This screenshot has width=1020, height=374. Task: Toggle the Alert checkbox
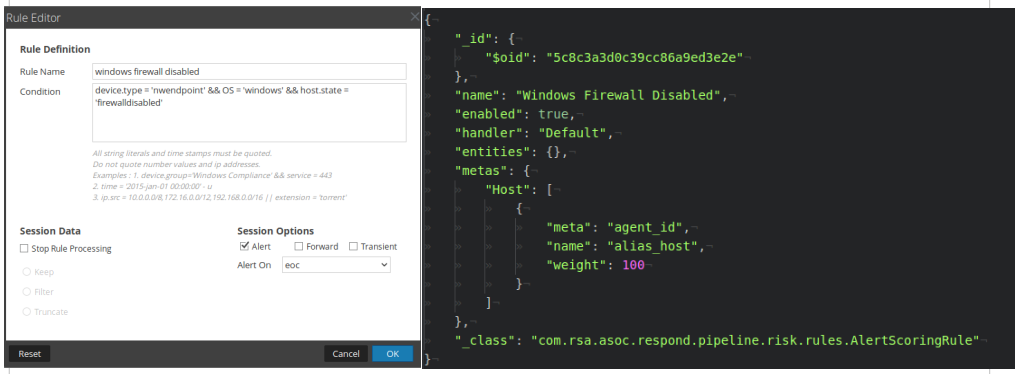pos(244,247)
